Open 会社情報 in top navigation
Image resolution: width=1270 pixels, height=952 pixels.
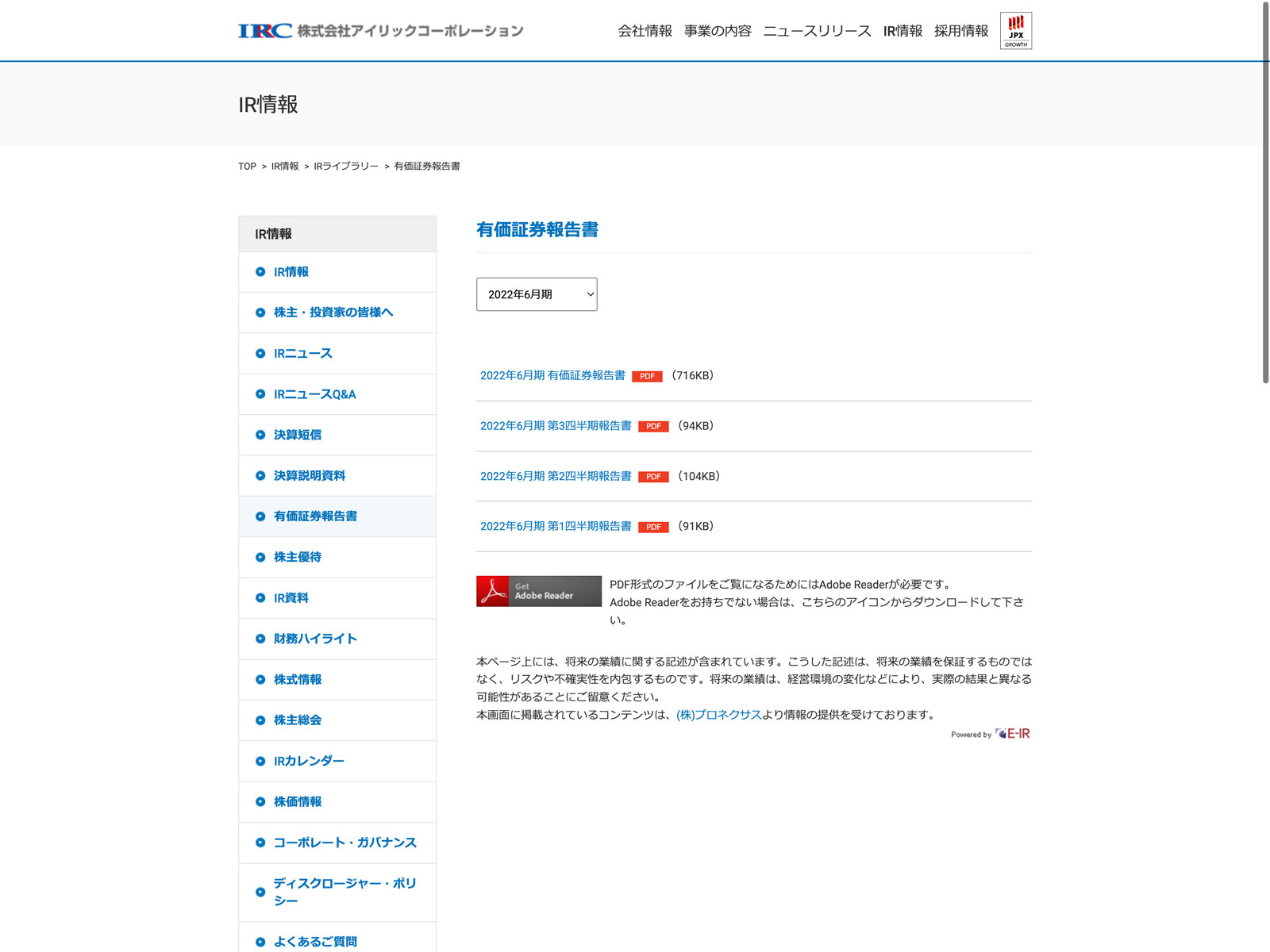point(645,31)
